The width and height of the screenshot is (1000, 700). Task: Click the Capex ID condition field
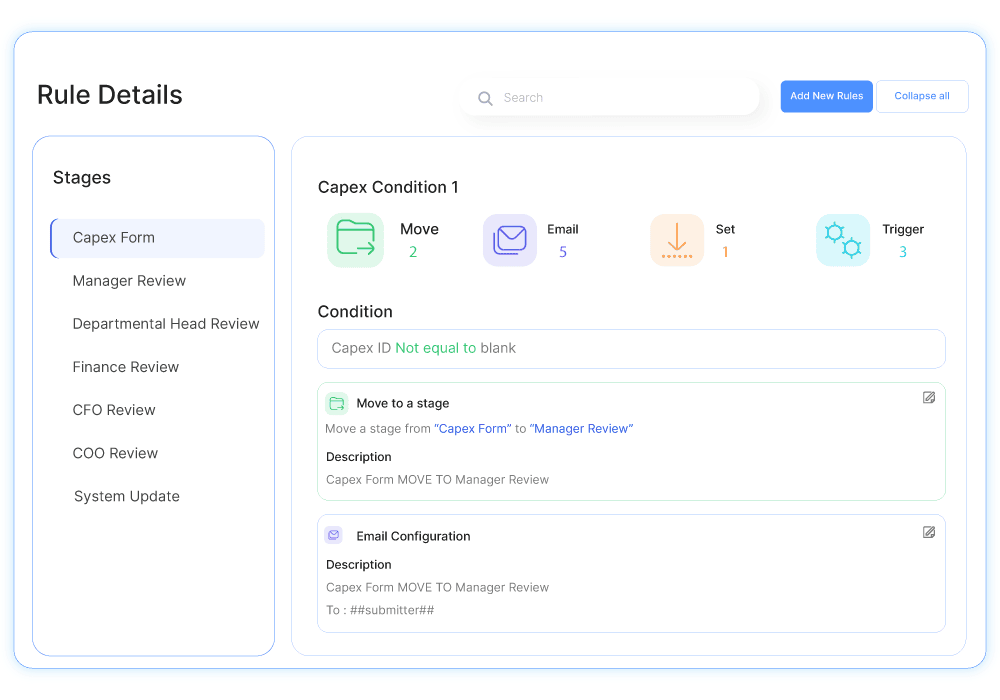point(631,349)
